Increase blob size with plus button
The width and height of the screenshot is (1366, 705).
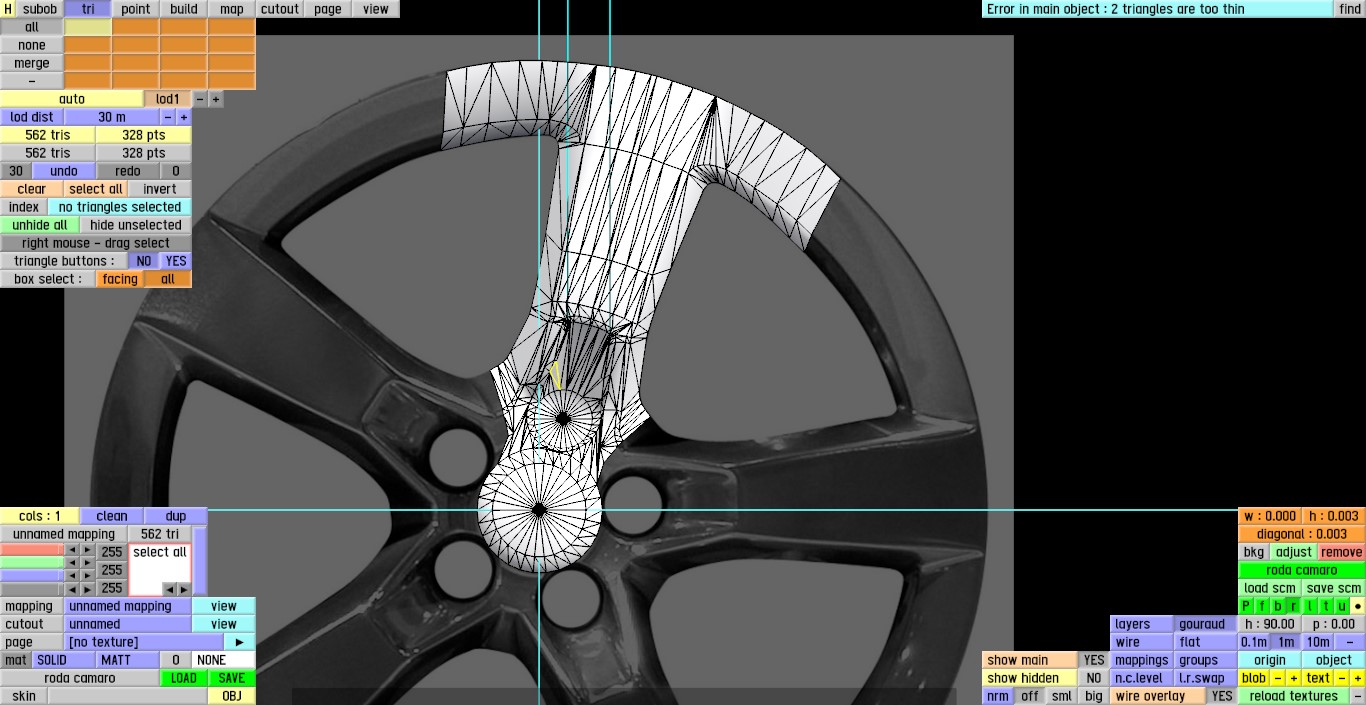[x=1294, y=678]
